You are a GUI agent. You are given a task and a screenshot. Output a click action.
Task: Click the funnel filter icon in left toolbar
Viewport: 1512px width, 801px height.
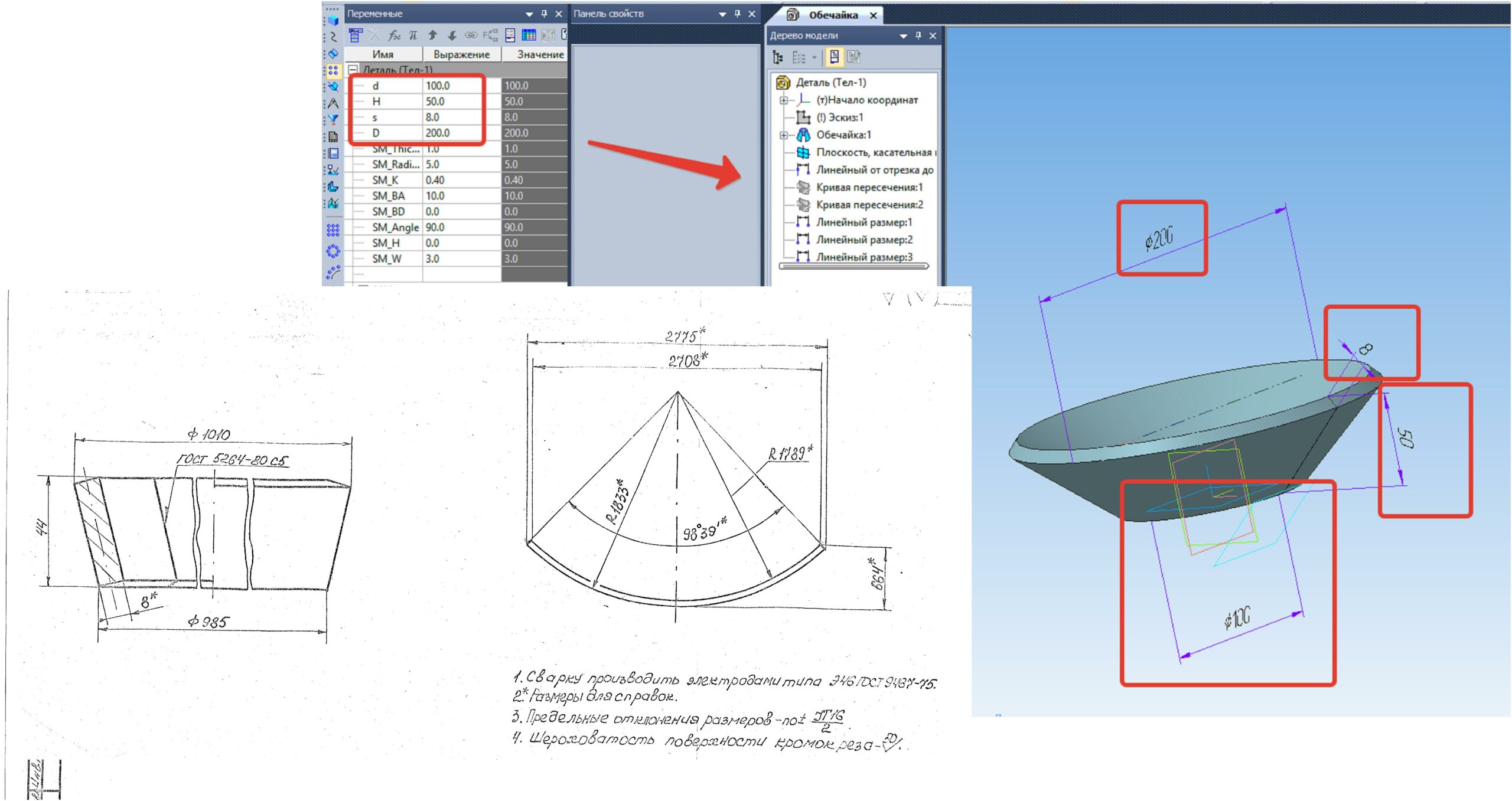(x=333, y=120)
